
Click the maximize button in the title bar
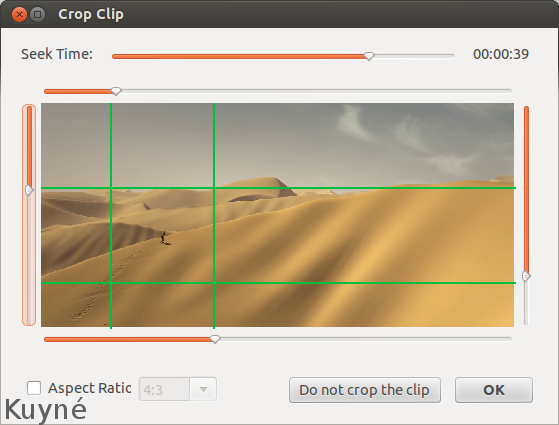click(37, 15)
